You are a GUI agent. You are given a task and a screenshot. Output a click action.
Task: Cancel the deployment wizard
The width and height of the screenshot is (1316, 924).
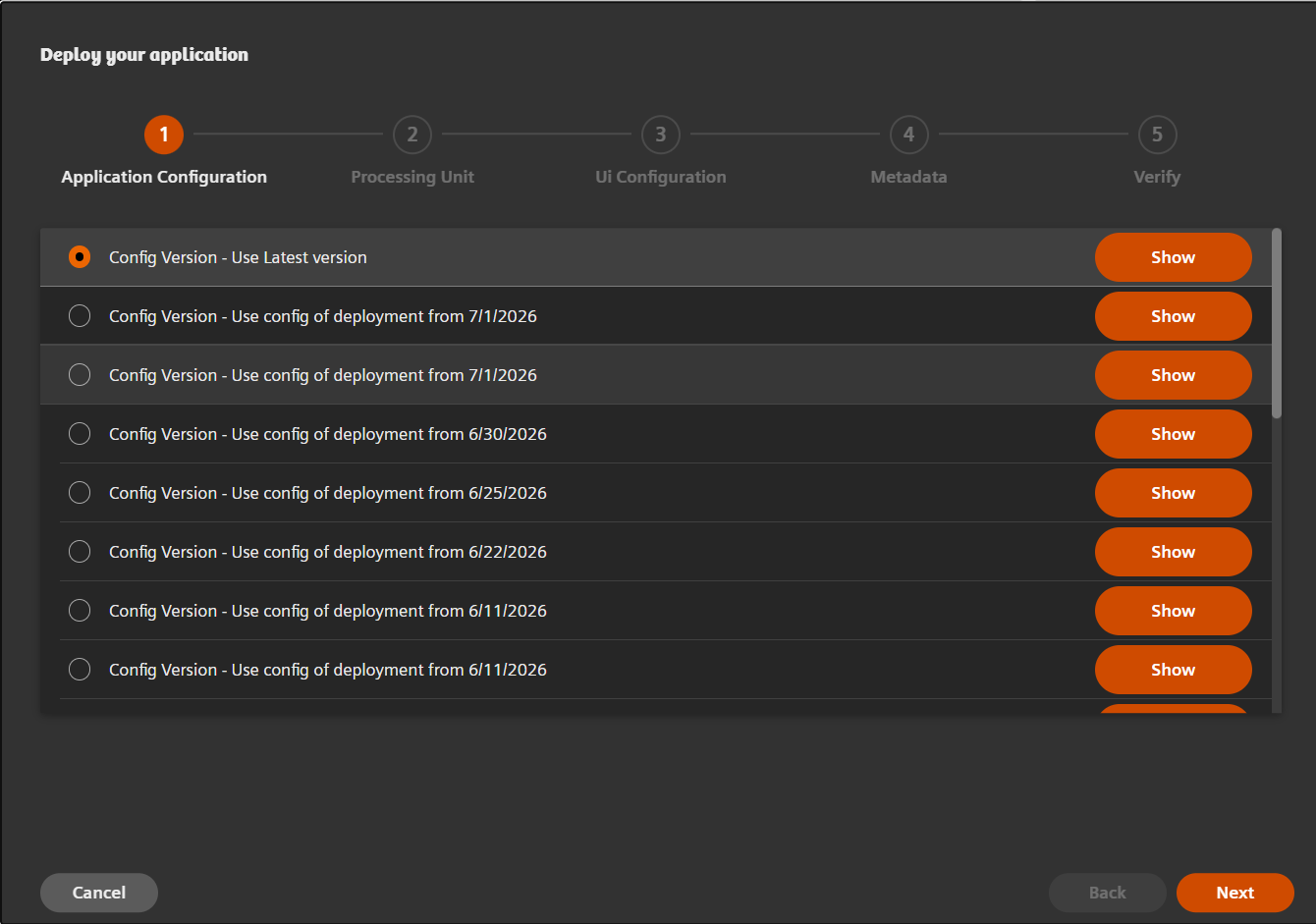tap(99, 893)
